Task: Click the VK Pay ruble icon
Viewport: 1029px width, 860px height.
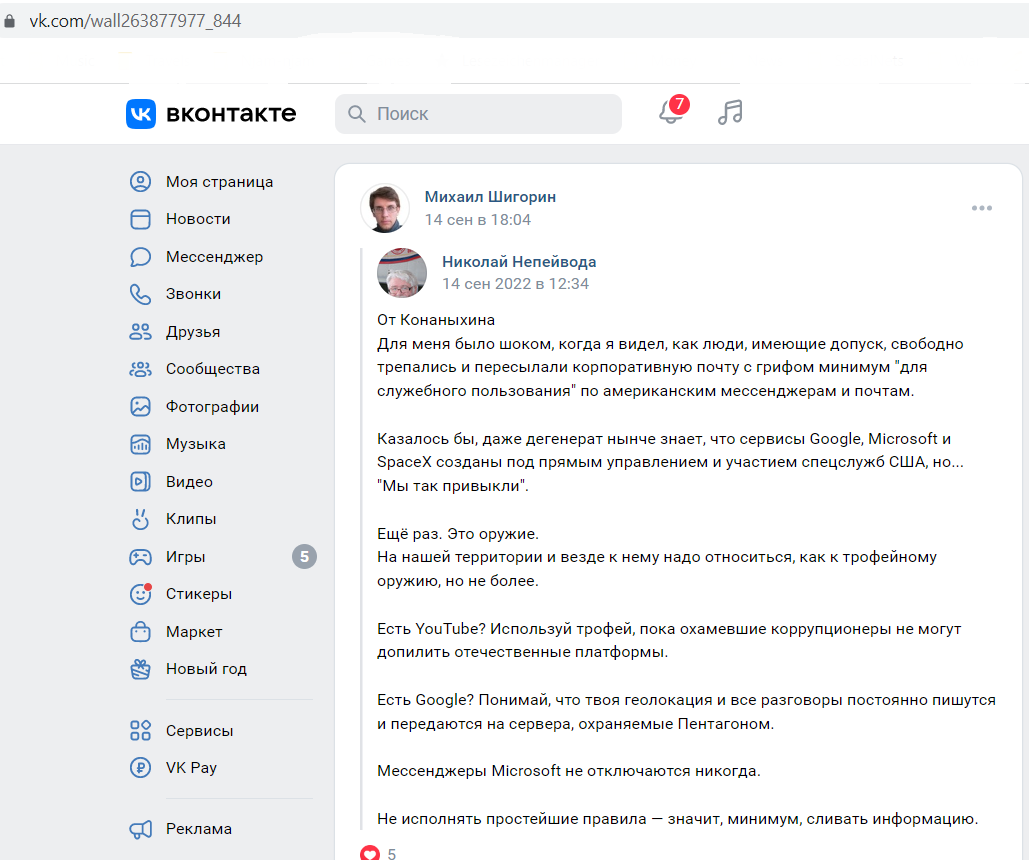Action: click(x=140, y=767)
